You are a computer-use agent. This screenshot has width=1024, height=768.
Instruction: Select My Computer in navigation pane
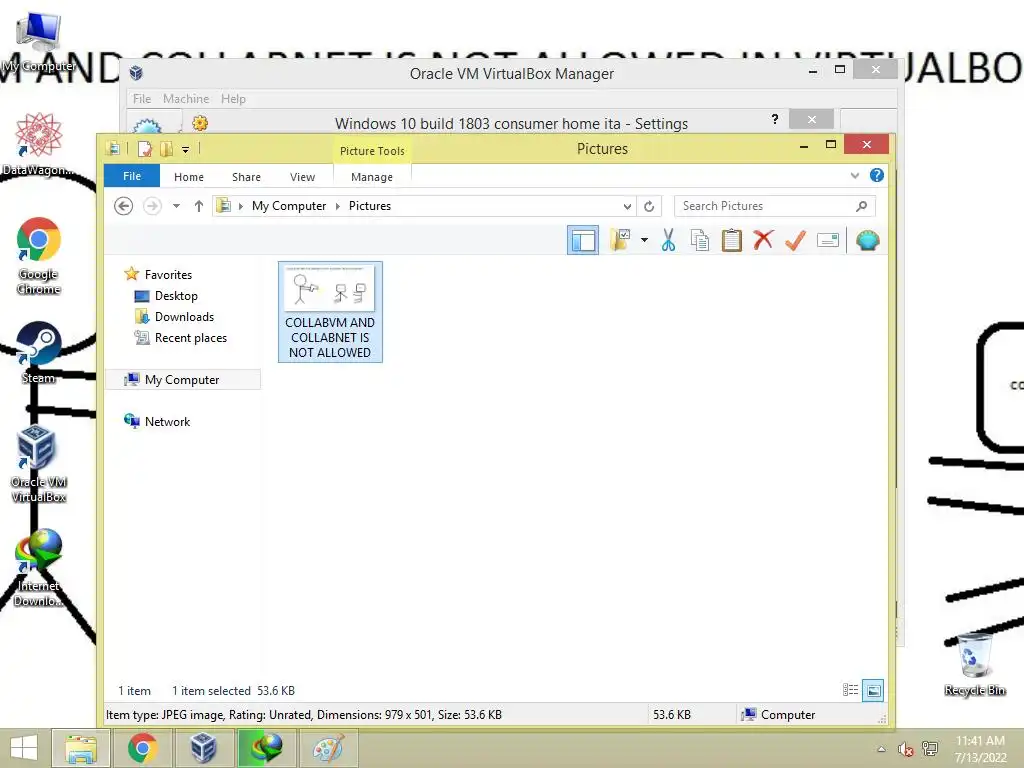[x=183, y=379]
